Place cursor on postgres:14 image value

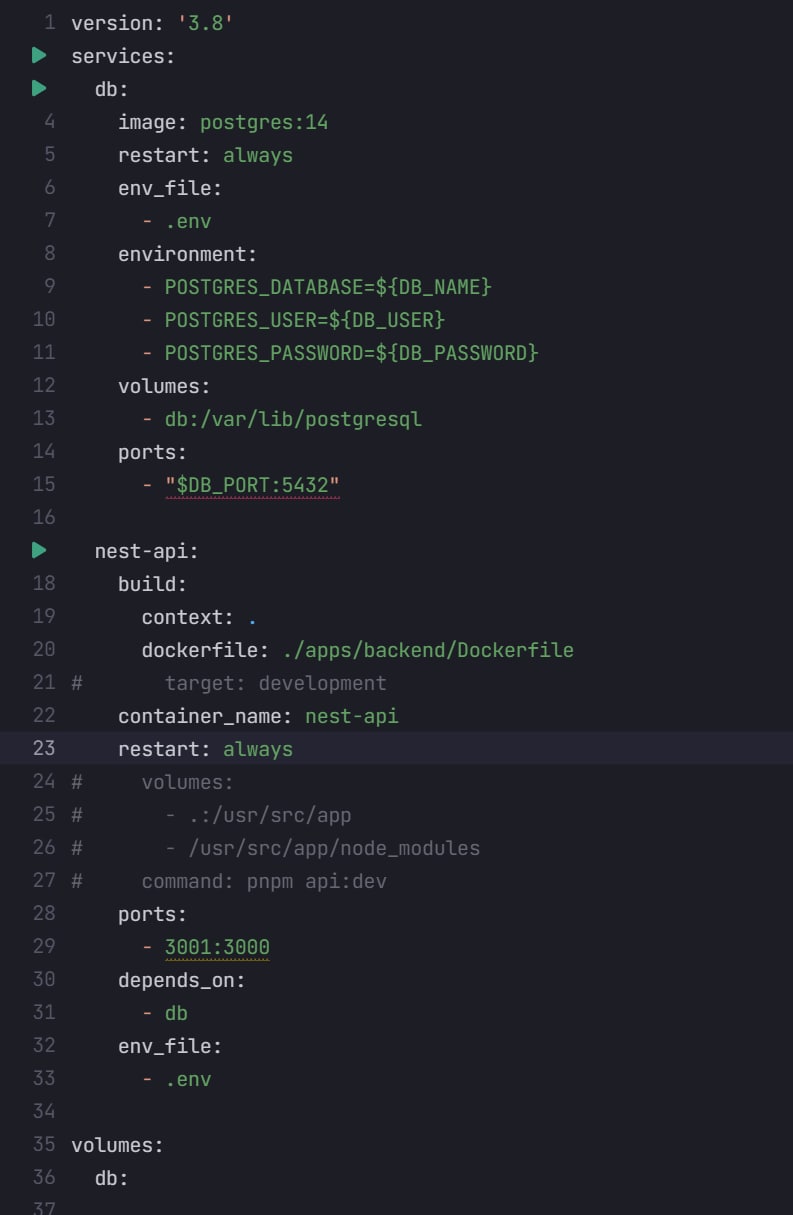[x=264, y=123]
